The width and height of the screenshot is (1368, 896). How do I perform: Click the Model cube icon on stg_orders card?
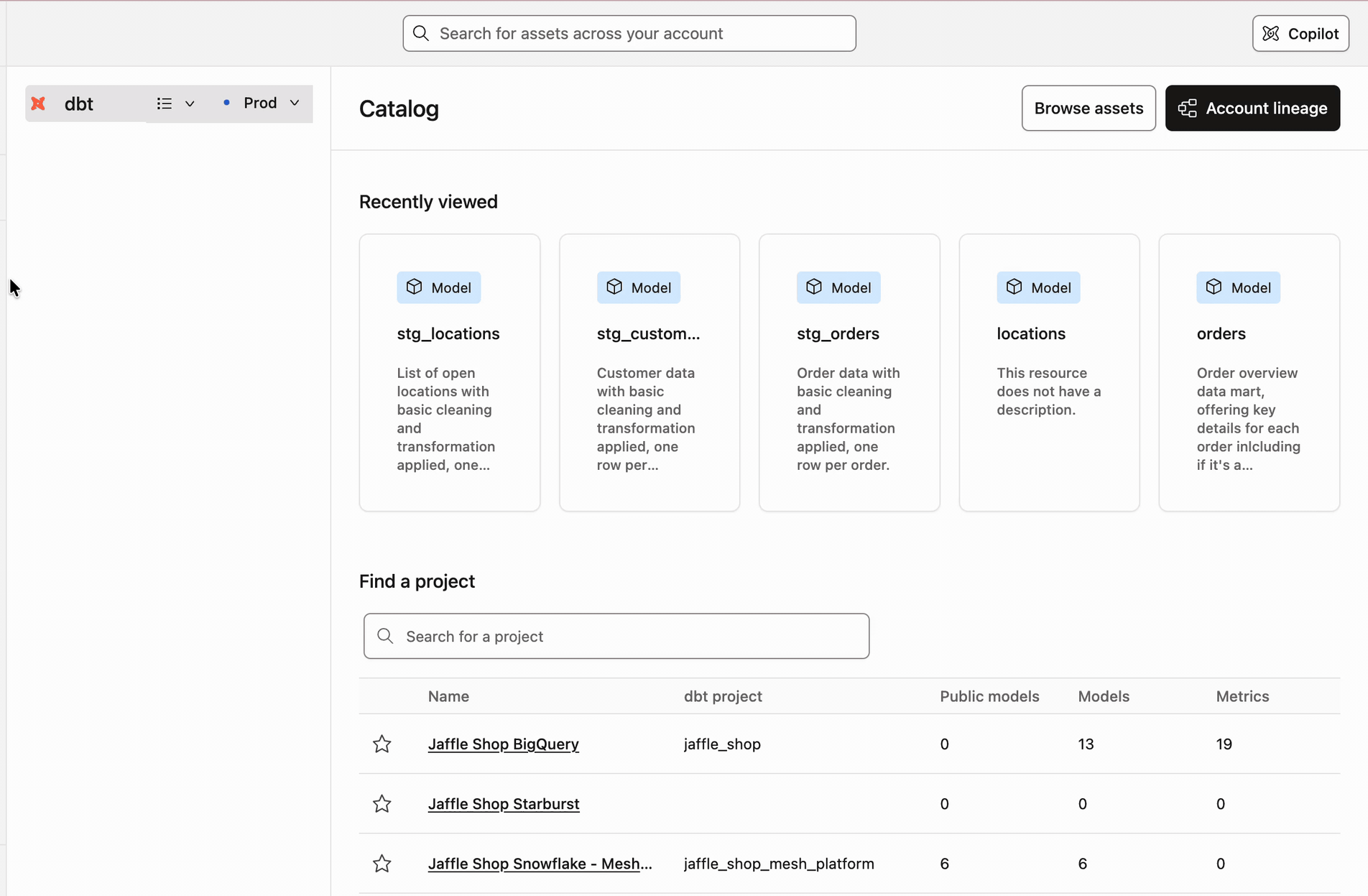coord(814,287)
